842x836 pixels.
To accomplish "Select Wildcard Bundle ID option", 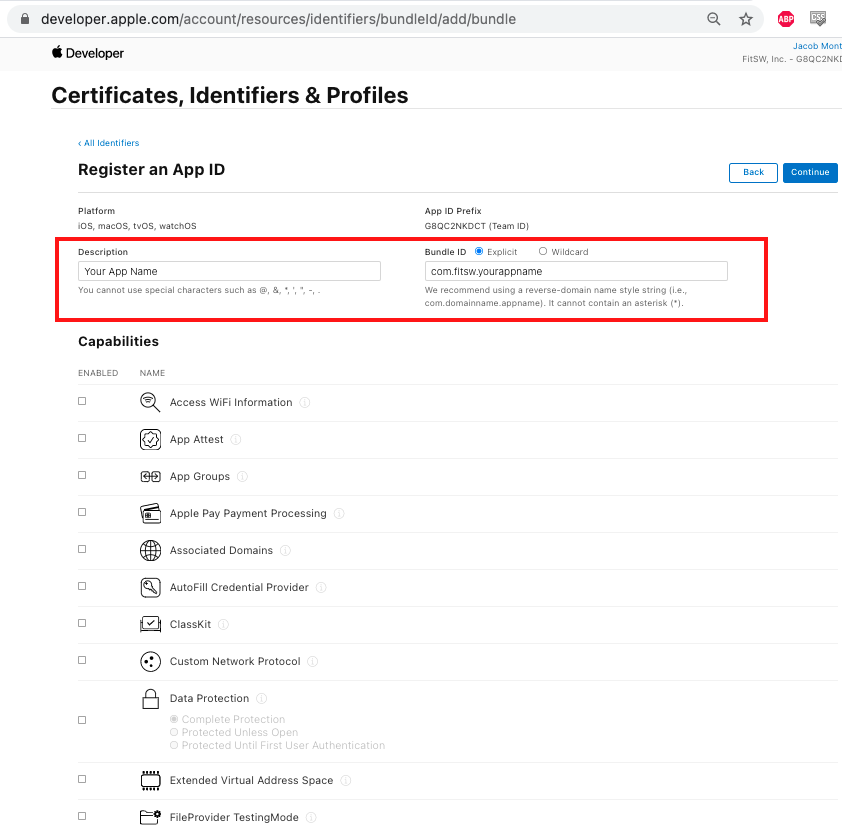I will pyautogui.click(x=543, y=251).
